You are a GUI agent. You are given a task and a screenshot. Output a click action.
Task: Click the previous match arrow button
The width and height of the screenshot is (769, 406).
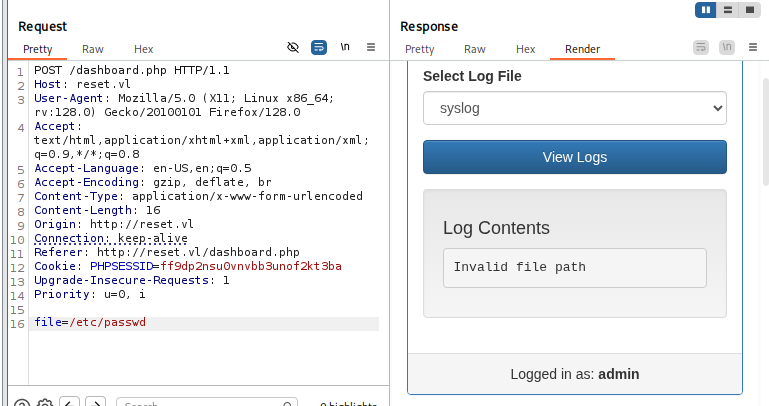coord(69,402)
